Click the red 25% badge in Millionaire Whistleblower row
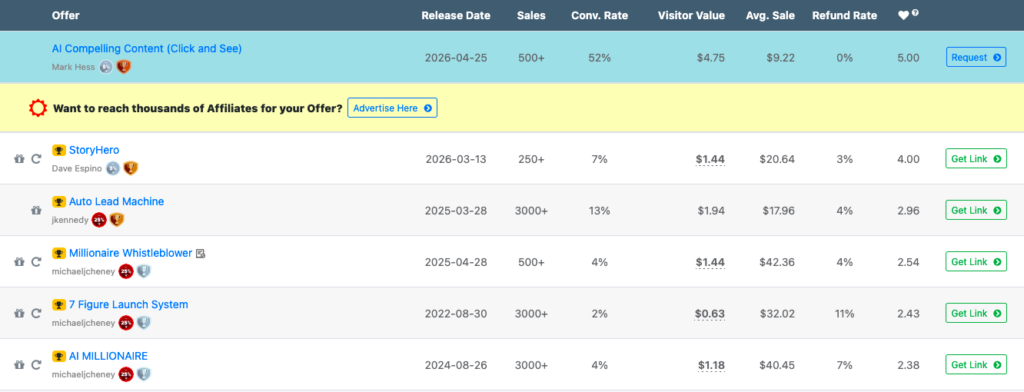 coord(126,271)
